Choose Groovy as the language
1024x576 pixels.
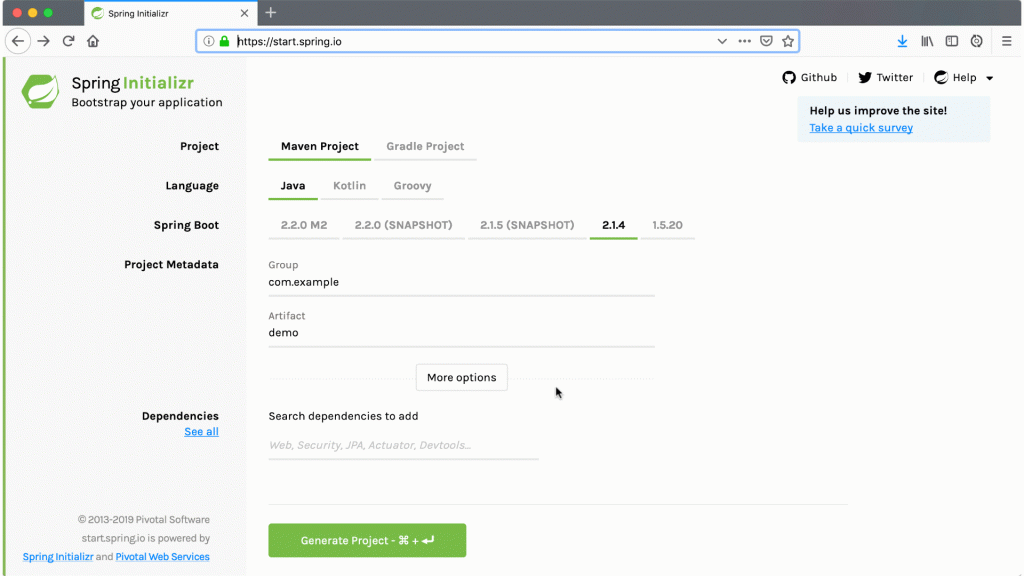(x=412, y=186)
